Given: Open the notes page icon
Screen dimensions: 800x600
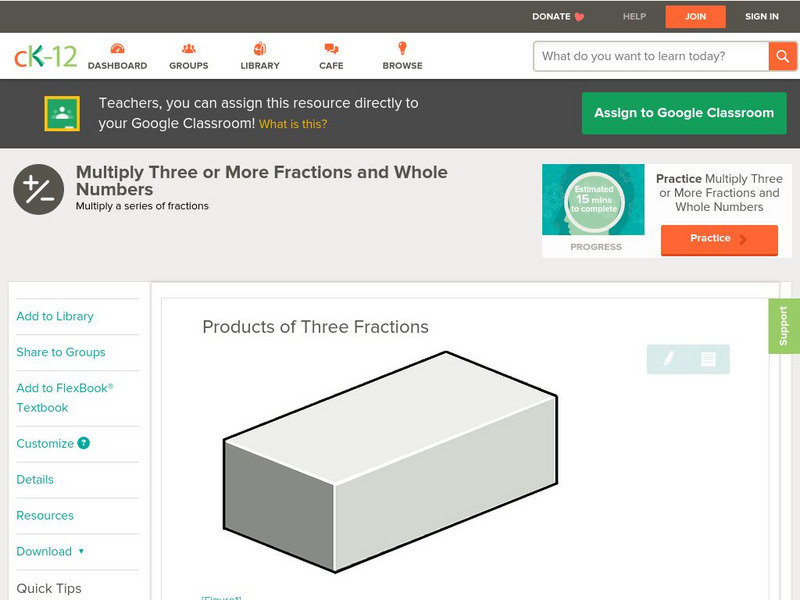Looking at the screenshot, I should [x=708, y=359].
